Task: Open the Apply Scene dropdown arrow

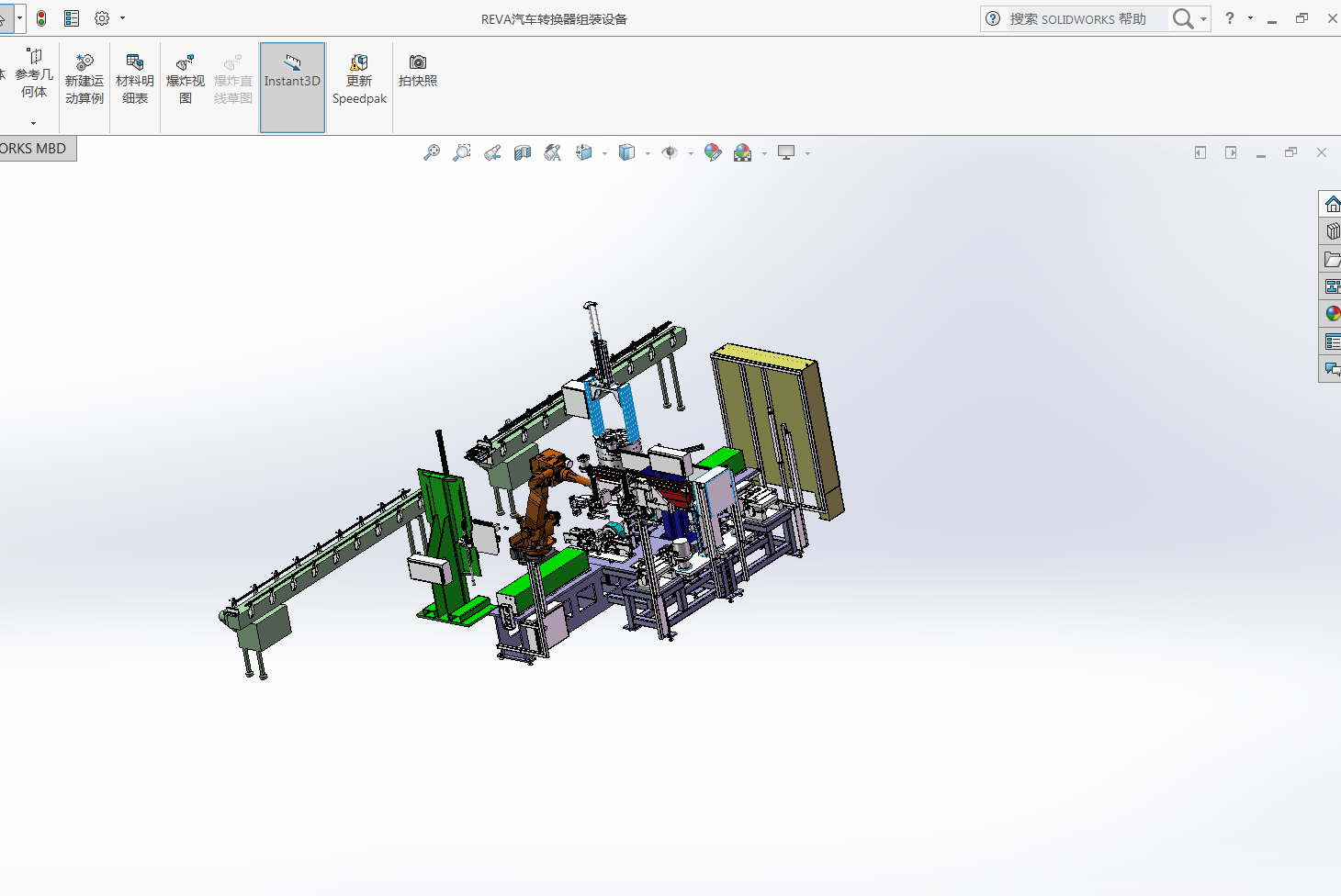Action: (x=764, y=154)
